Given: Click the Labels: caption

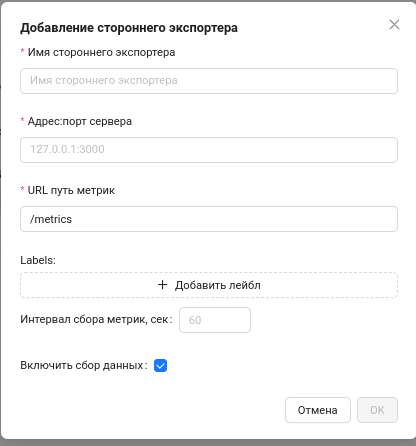Looking at the screenshot, I should click(x=38, y=260).
